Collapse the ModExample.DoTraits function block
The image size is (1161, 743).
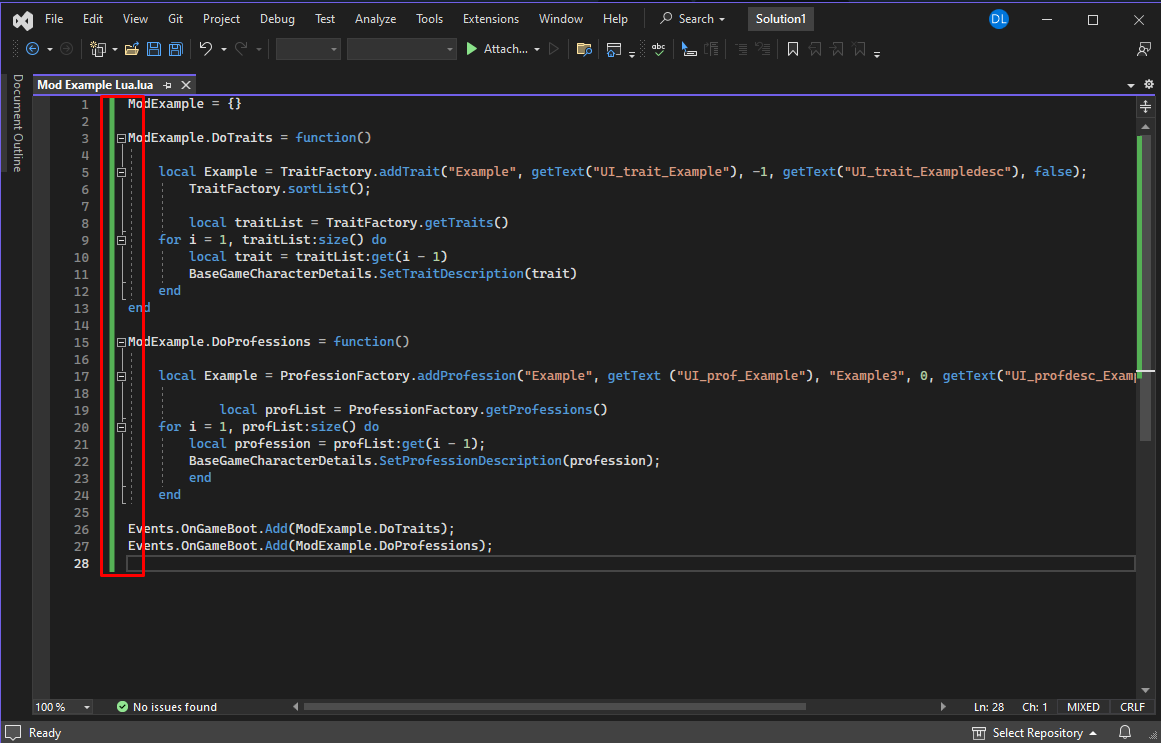[121, 138]
